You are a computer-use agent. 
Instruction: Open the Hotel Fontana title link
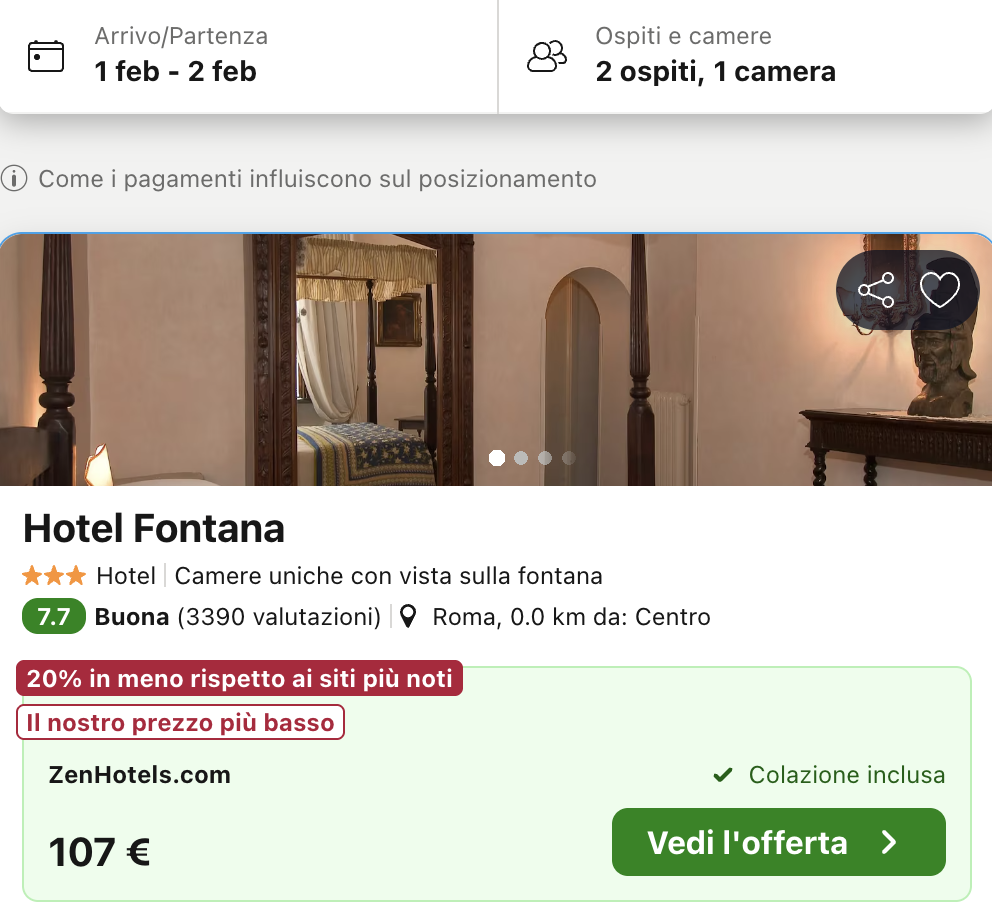point(154,528)
